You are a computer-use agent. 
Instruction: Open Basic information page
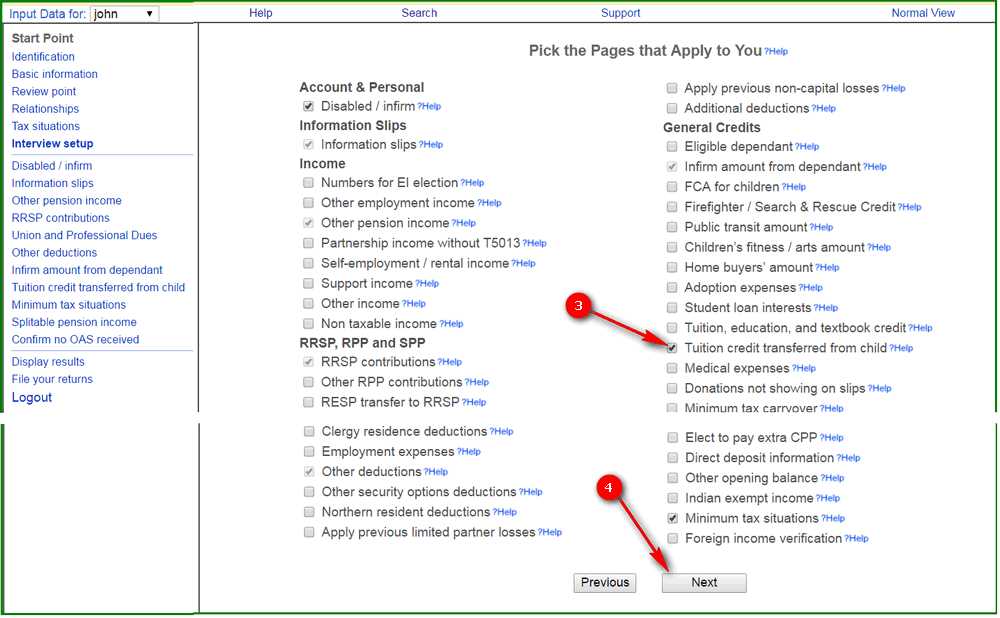click(54, 74)
